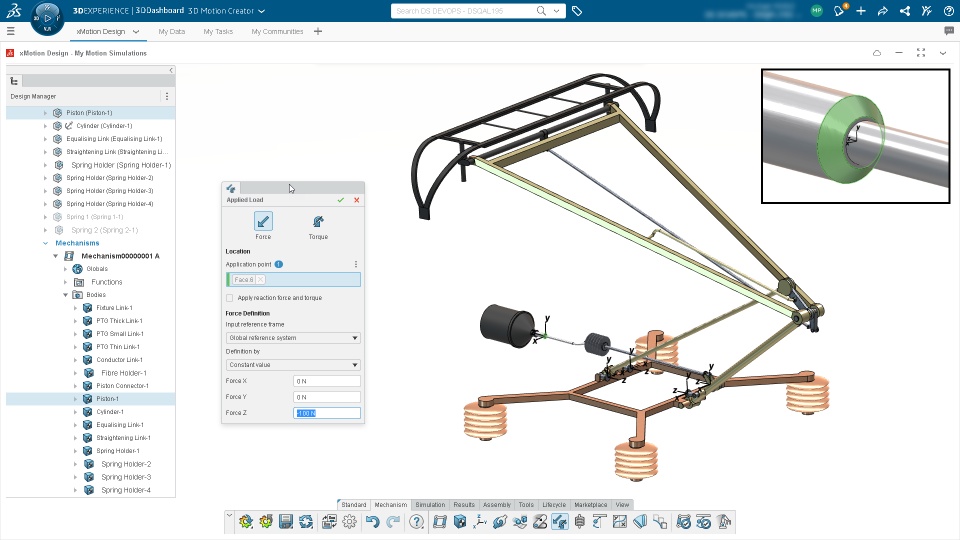Image resolution: width=960 pixels, height=540 pixels.
Task: Open the help question mark in top bar
Action: tap(948, 10)
